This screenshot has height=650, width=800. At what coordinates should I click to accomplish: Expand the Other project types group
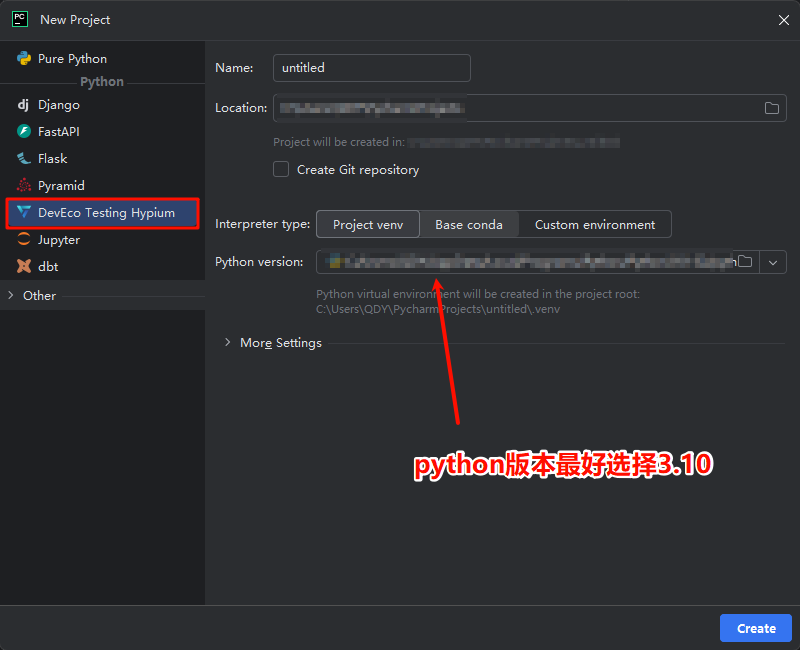point(11,295)
